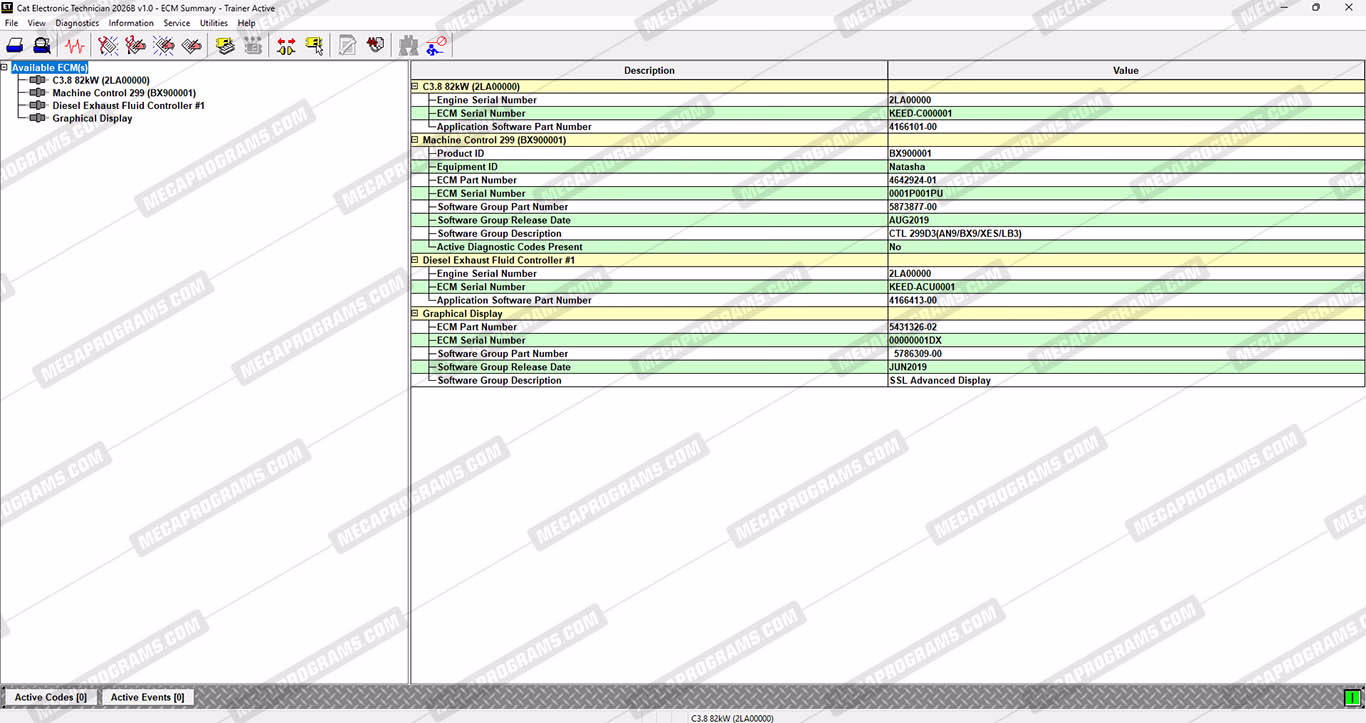
Task: Click the grayed binoculars toolbar icon
Action: click(x=408, y=45)
